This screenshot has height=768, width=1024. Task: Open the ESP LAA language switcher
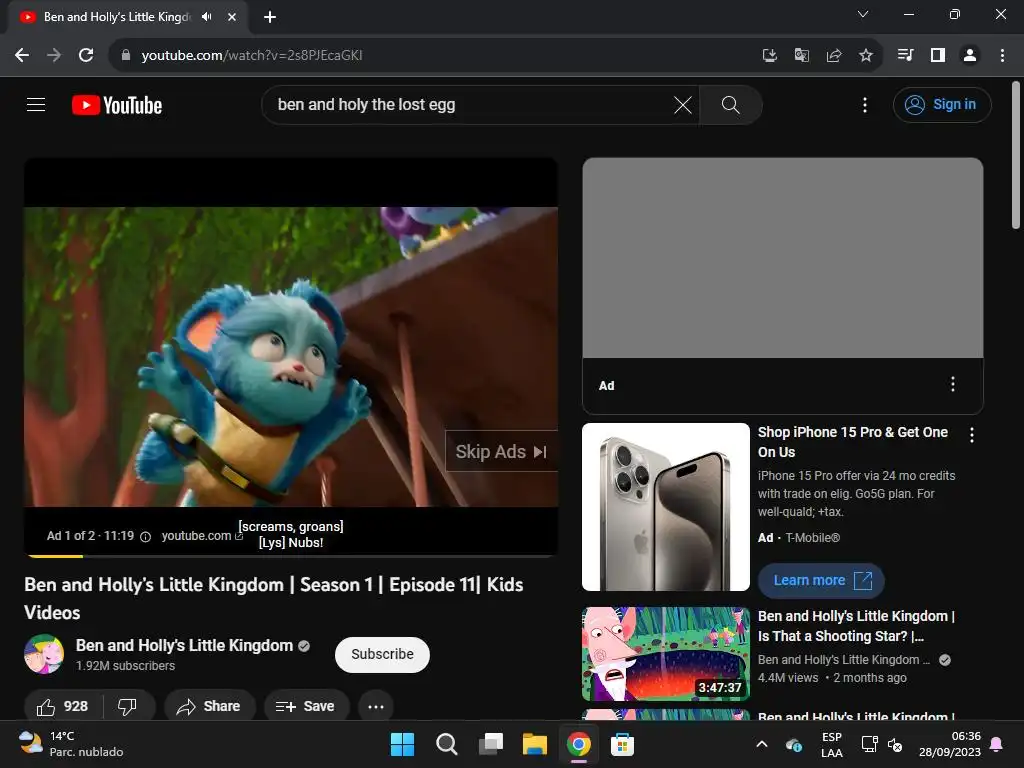[x=831, y=744]
